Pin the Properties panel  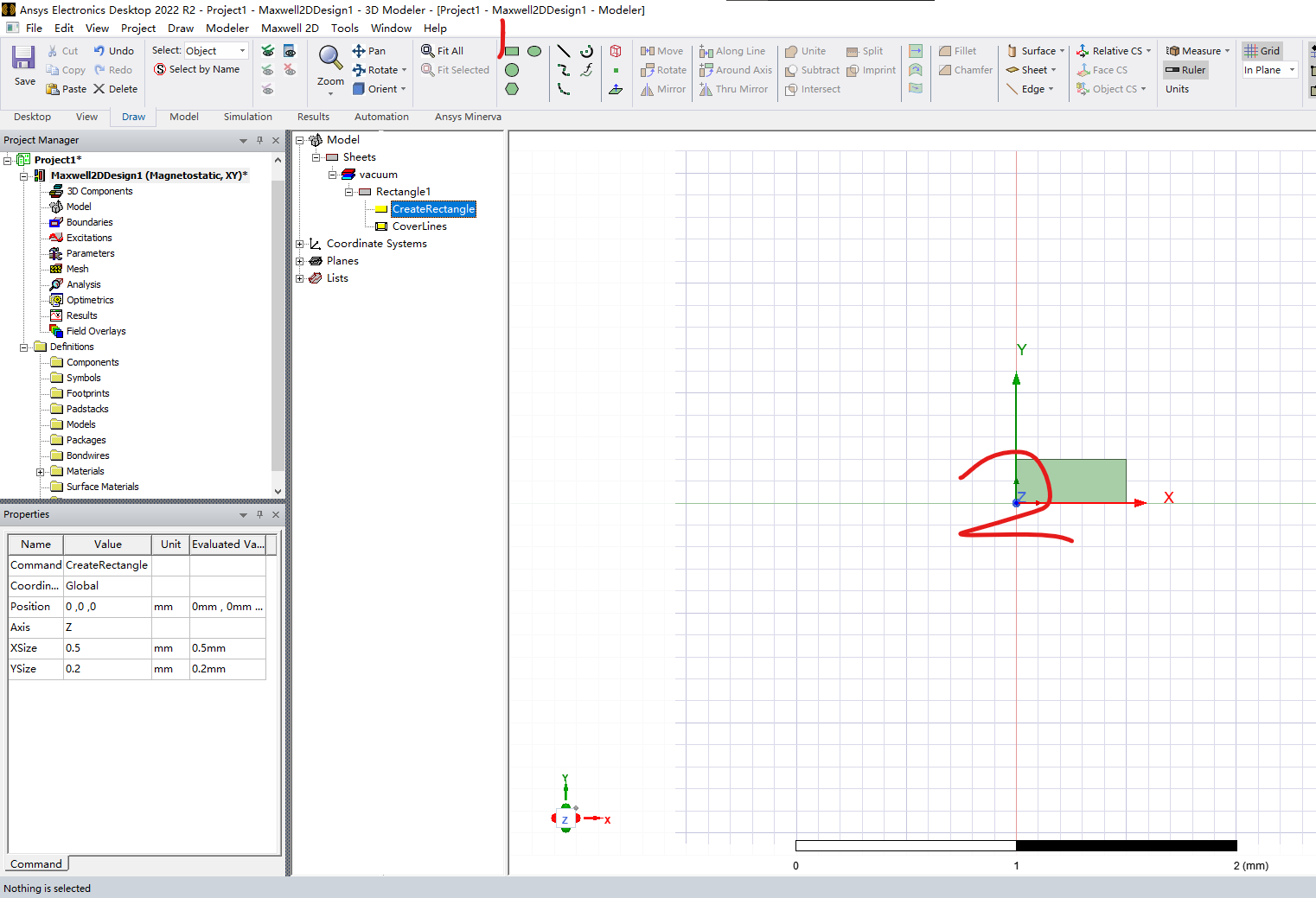click(259, 514)
